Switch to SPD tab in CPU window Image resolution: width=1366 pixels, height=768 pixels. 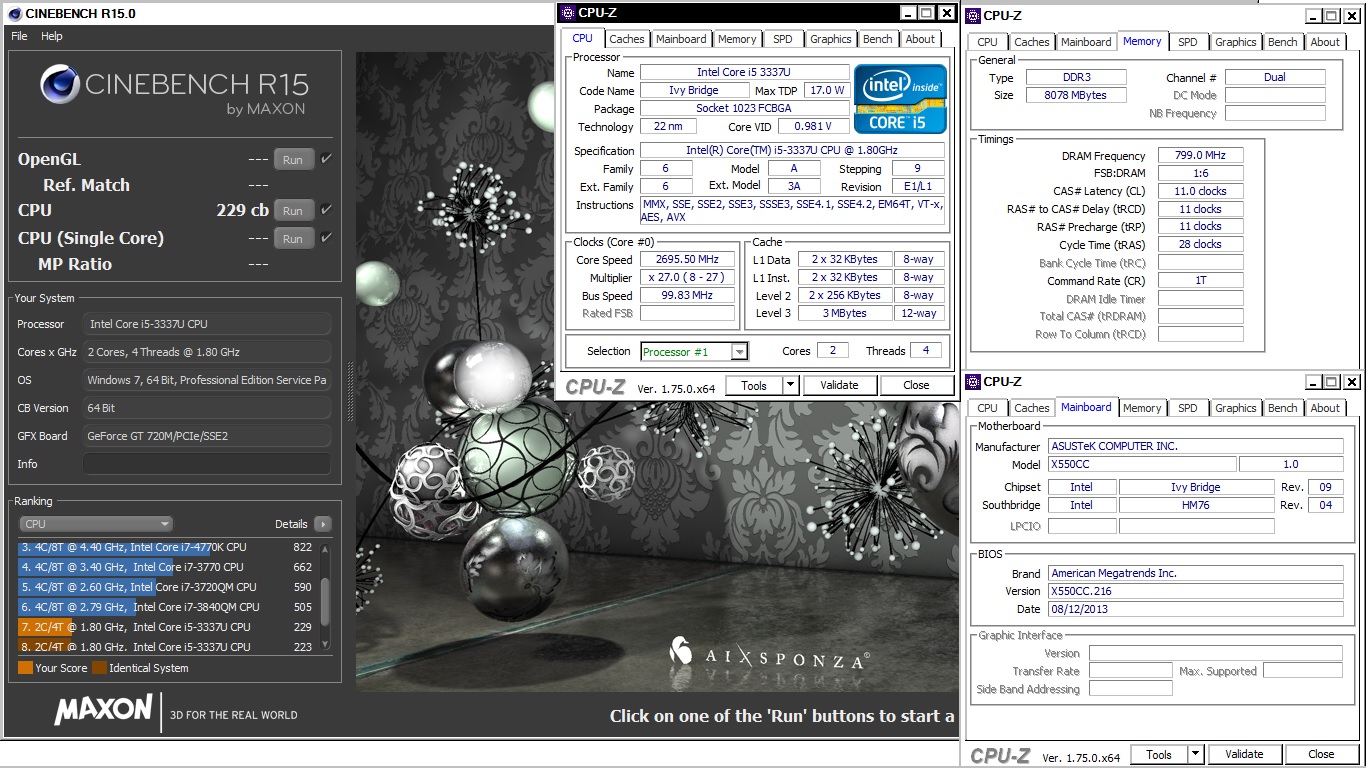pyautogui.click(x=783, y=39)
